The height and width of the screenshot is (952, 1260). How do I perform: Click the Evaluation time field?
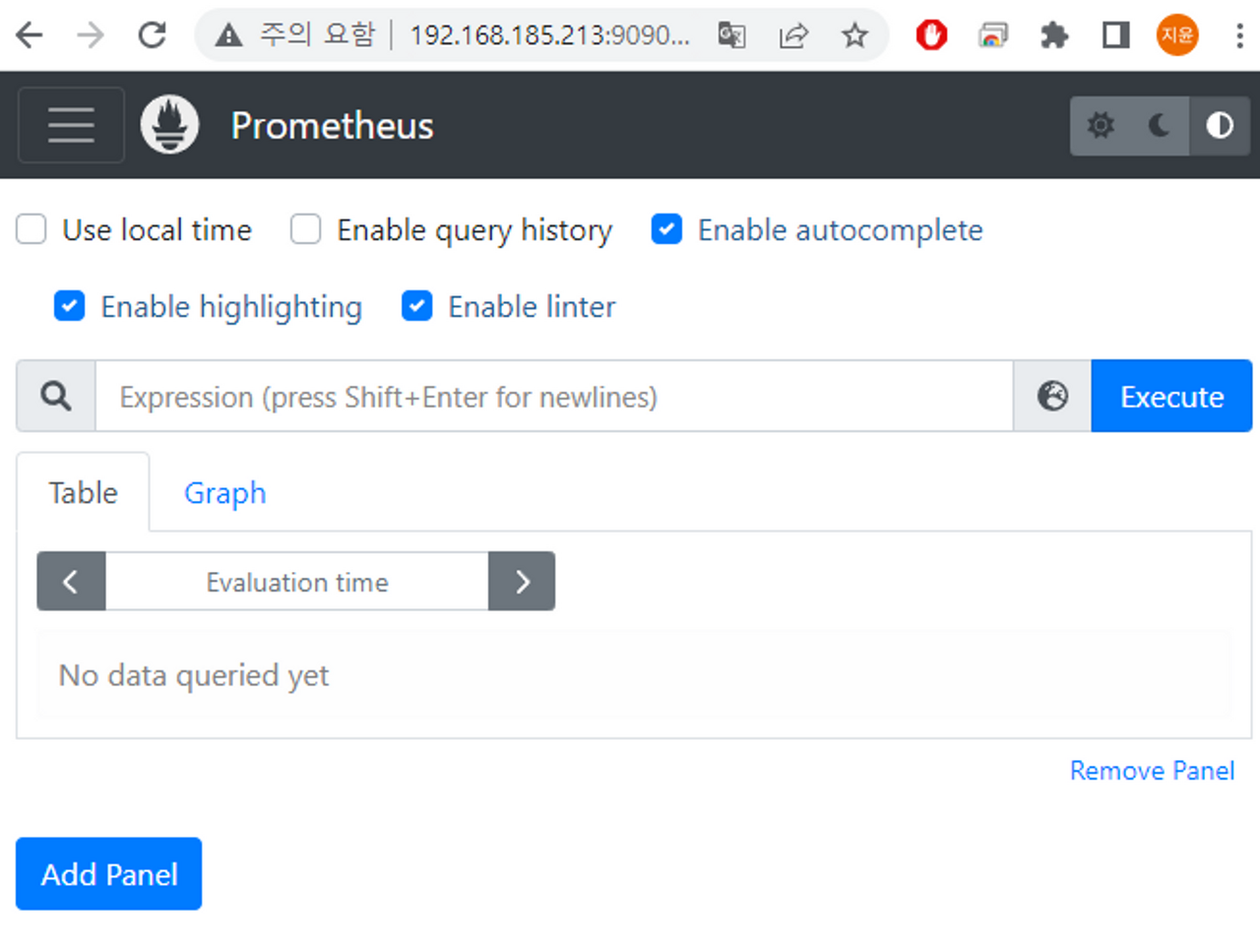[x=297, y=581]
